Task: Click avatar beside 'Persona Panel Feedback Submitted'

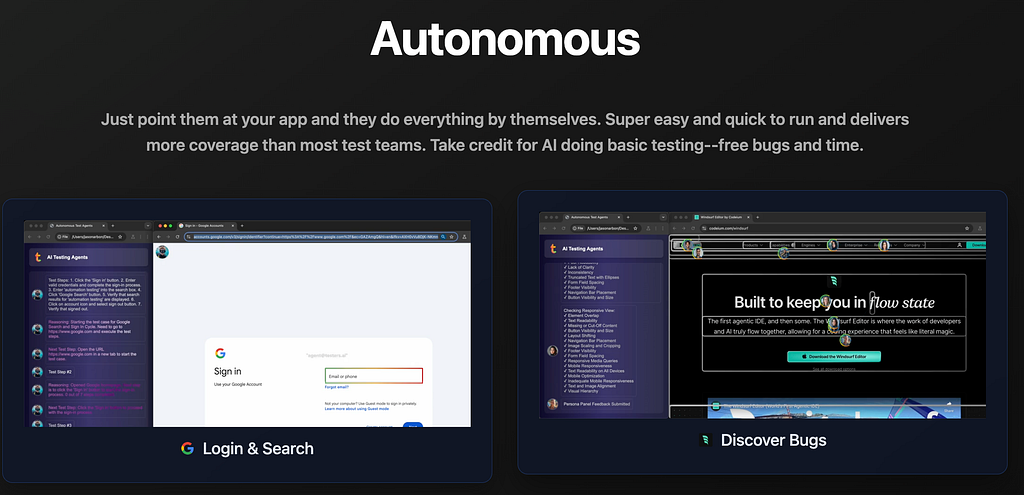Action: point(552,404)
